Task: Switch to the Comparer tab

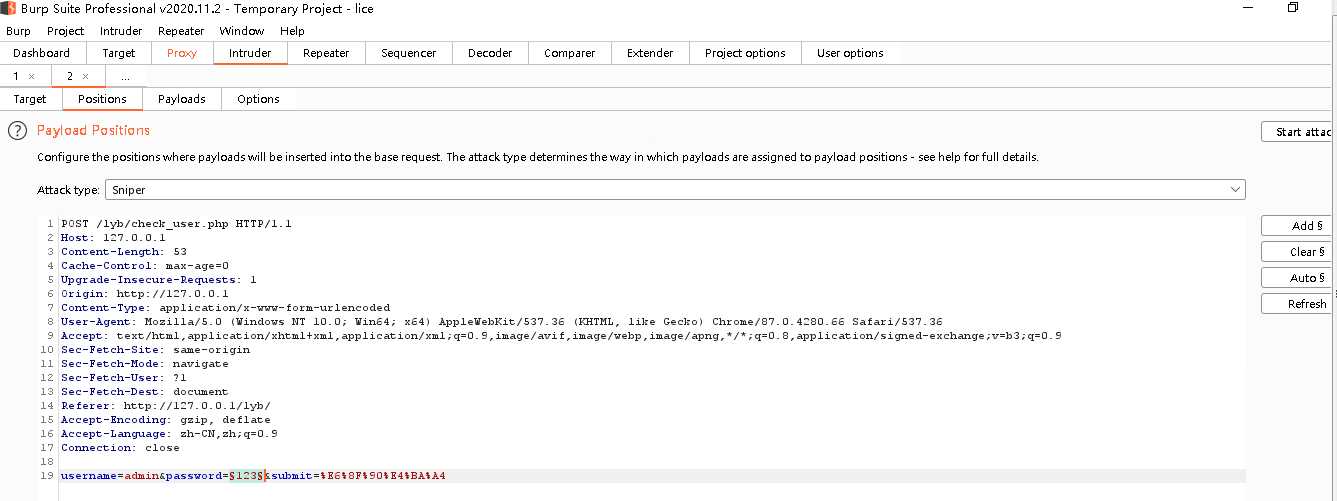Action: 570,53
